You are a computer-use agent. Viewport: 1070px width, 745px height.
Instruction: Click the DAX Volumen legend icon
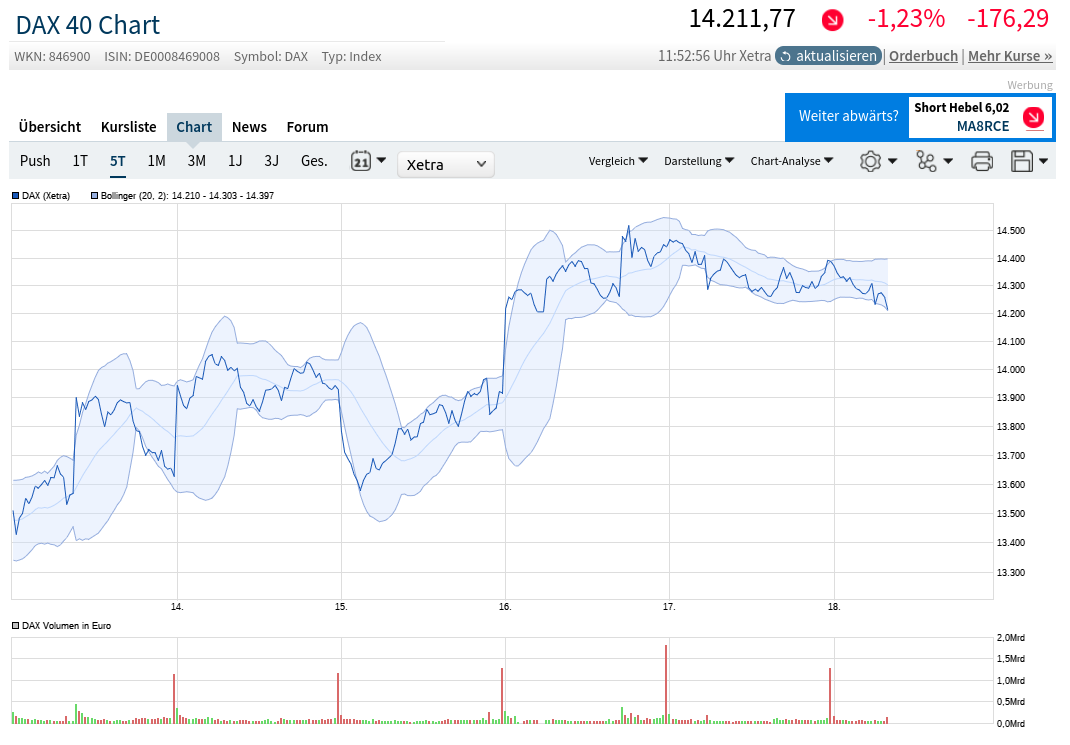pos(14,625)
